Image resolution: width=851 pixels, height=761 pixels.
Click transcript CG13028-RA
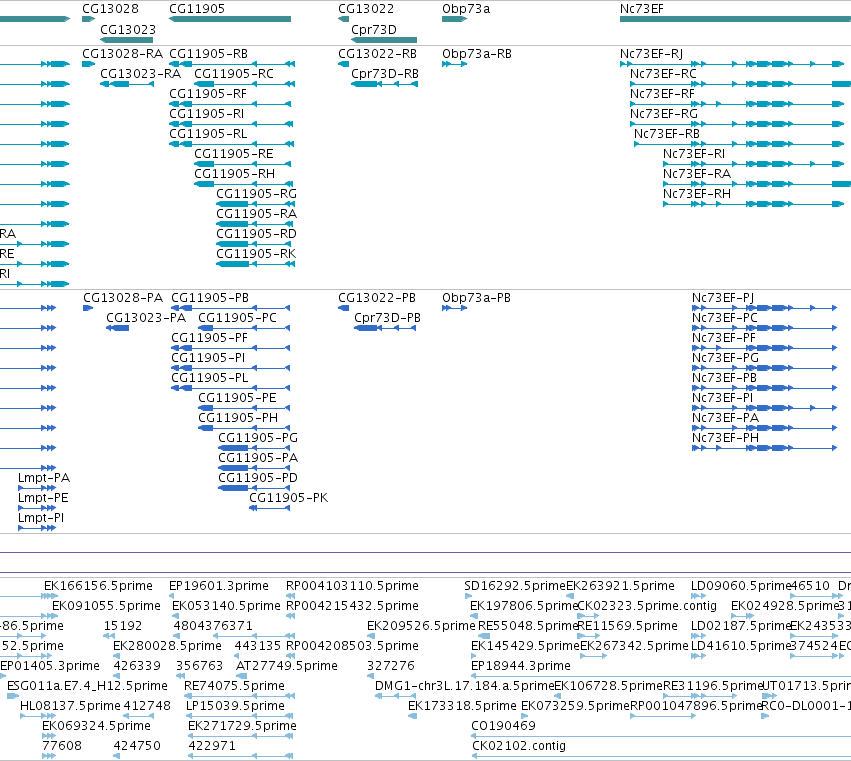(122, 54)
